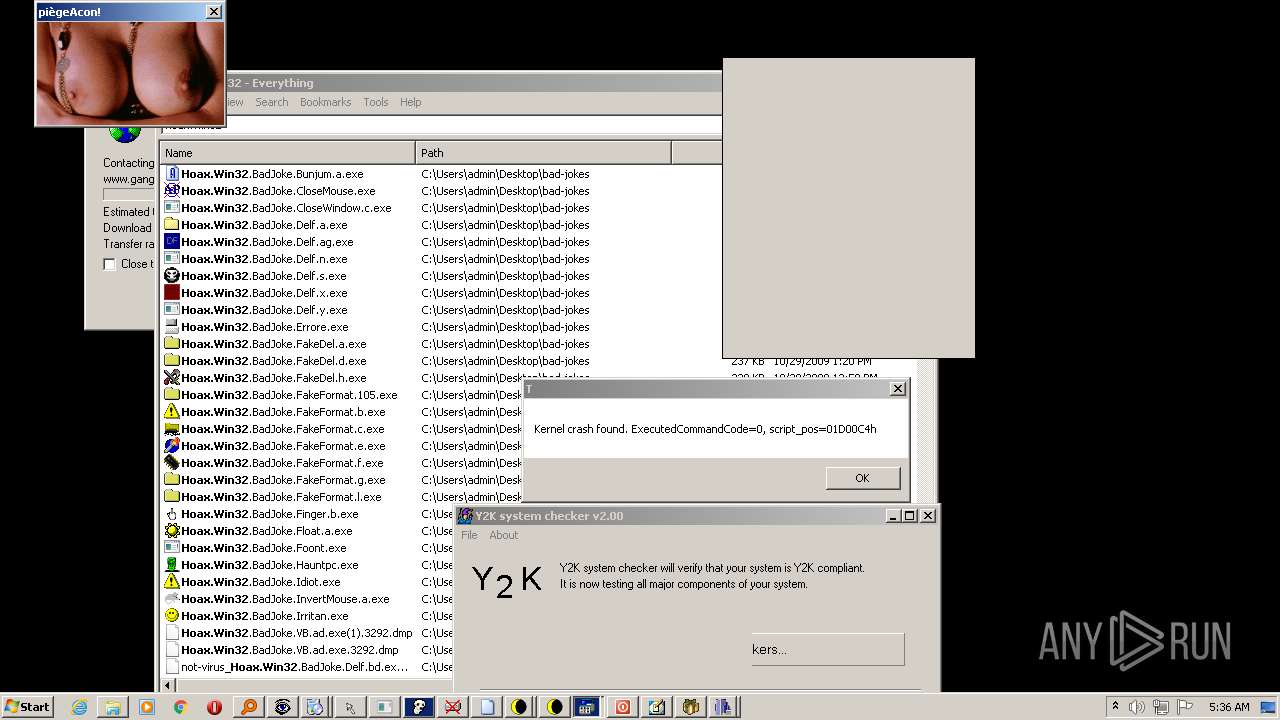1280x720 pixels.
Task: Click the partially visible 'kers...' button
Action: coord(827,649)
